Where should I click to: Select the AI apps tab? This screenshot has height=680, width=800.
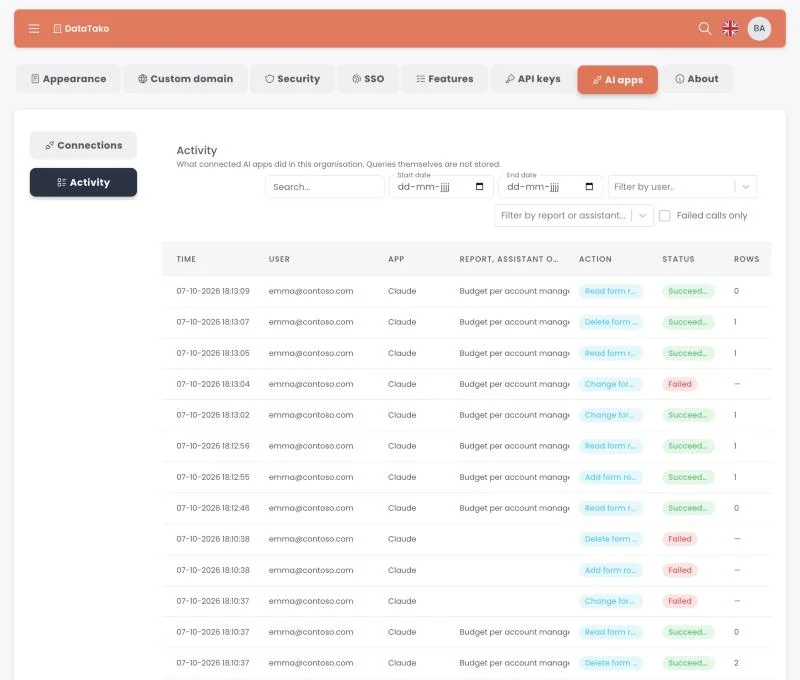tap(617, 80)
